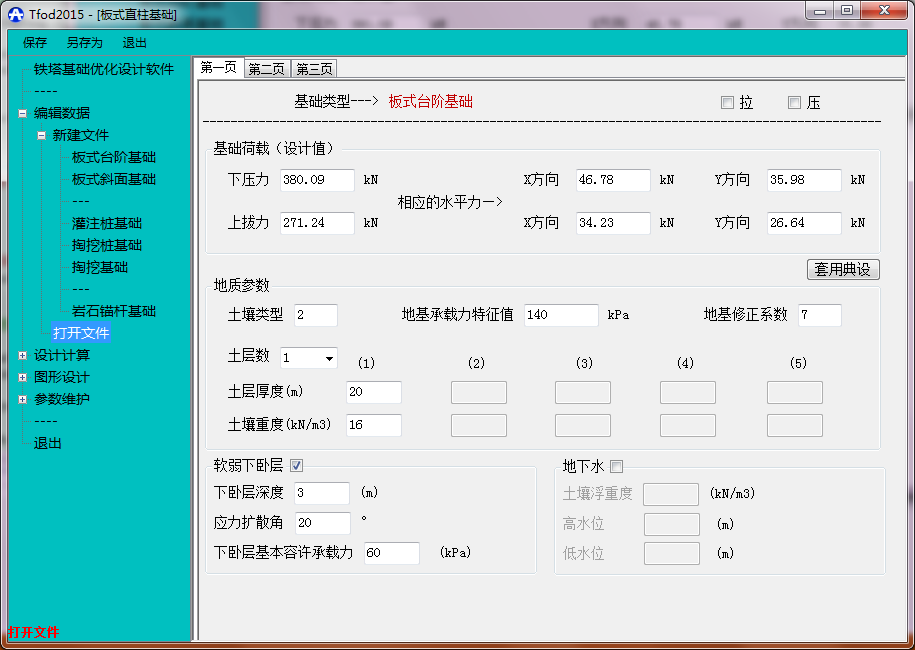
Task: Expand the 设计计算 tree node
Action: 23,355
